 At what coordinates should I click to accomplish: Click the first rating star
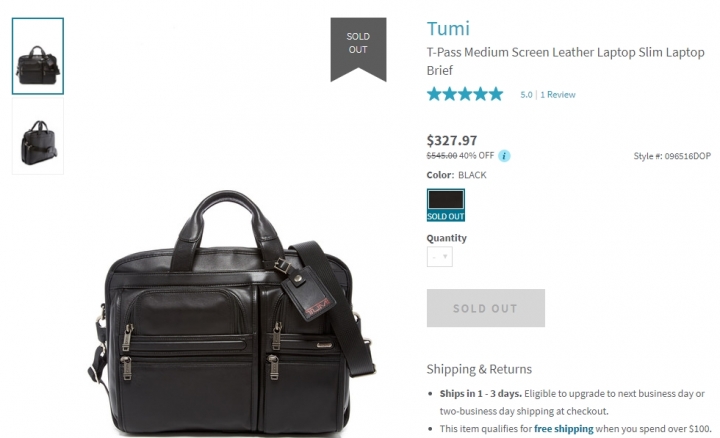[x=434, y=94]
